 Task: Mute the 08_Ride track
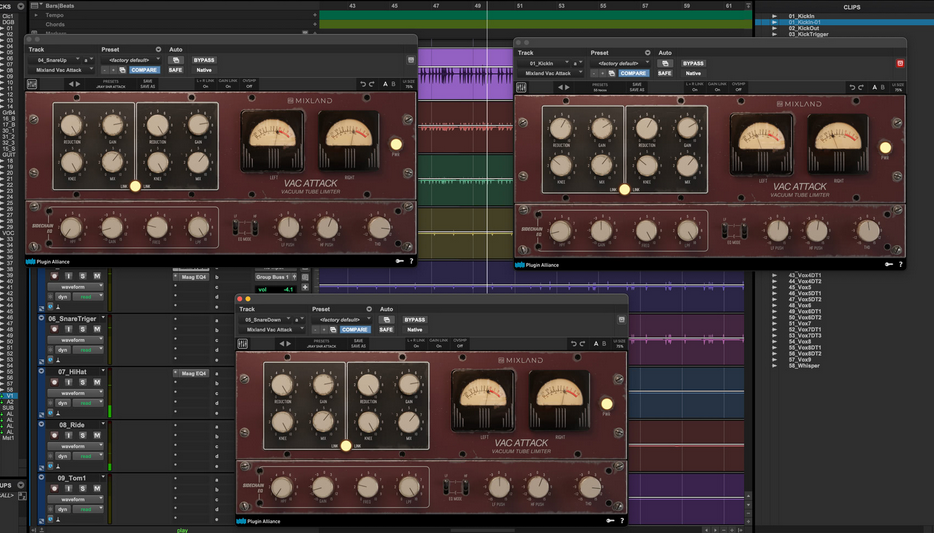[x=97, y=435]
